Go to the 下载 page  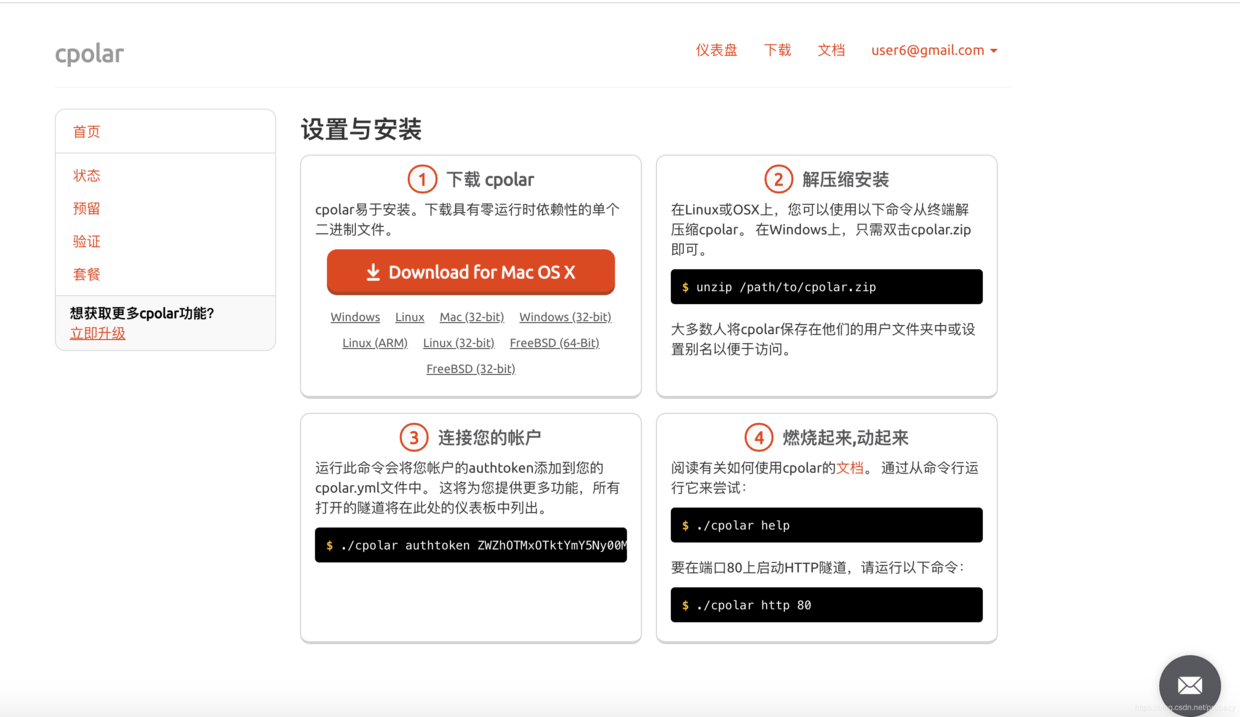click(777, 50)
